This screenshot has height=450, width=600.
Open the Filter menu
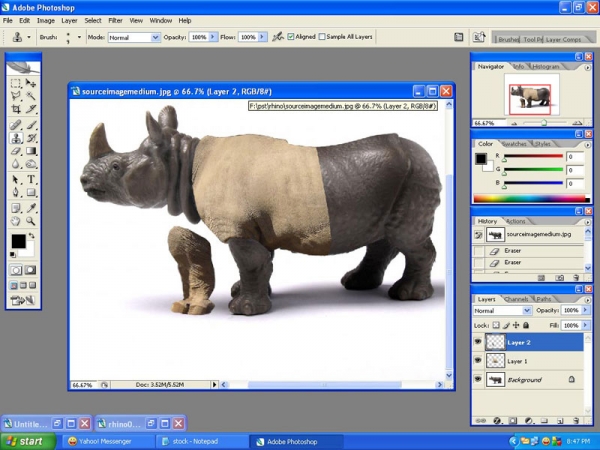point(115,21)
